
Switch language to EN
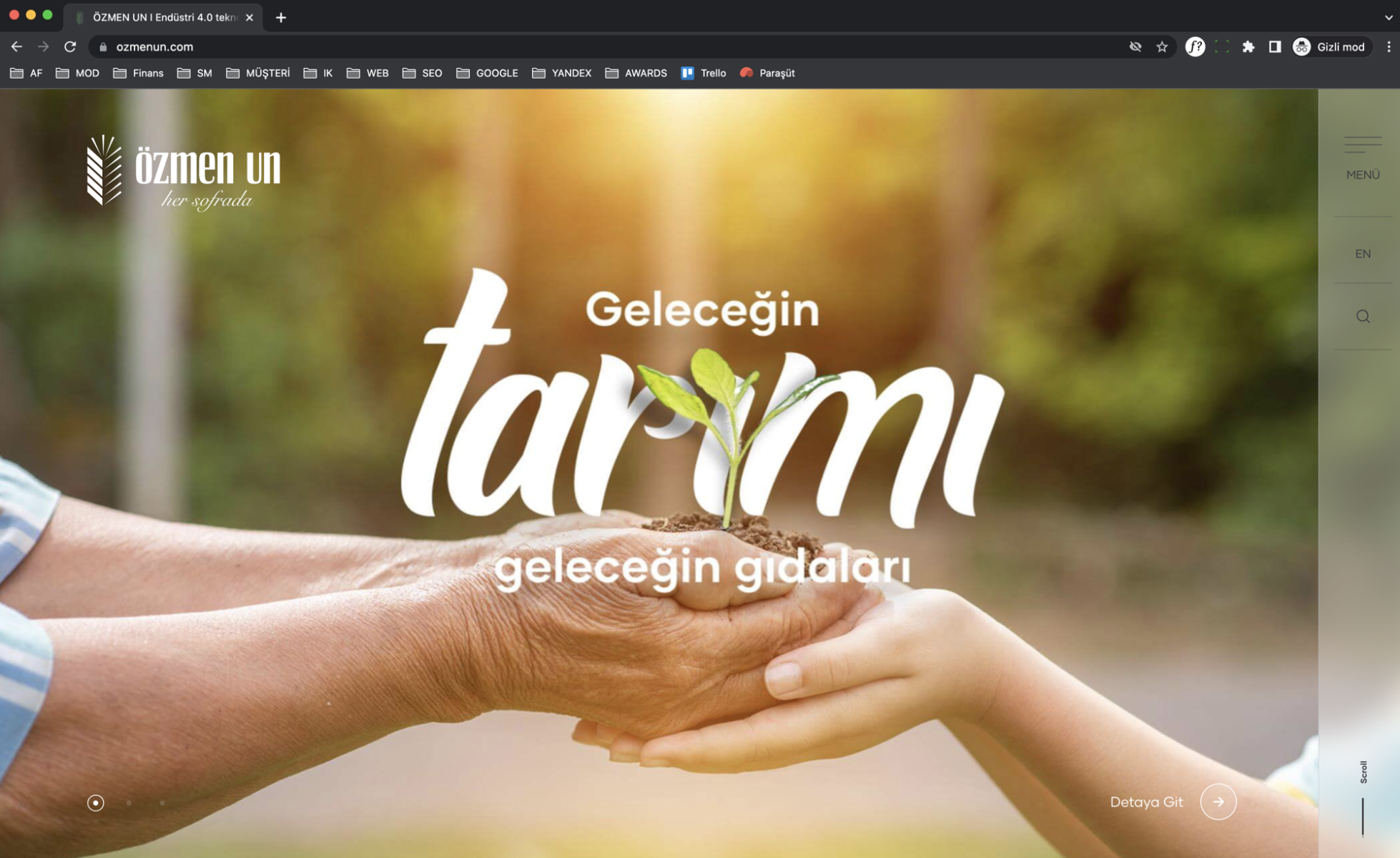[x=1362, y=254]
